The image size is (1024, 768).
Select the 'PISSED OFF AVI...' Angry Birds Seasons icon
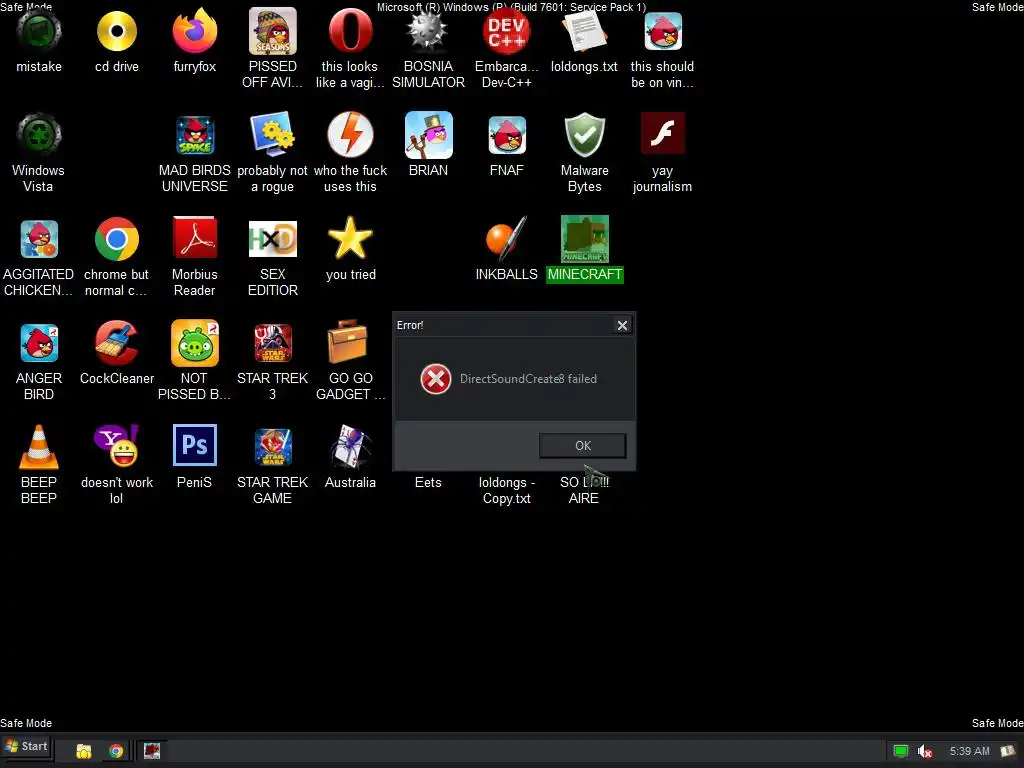tap(272, 31)
